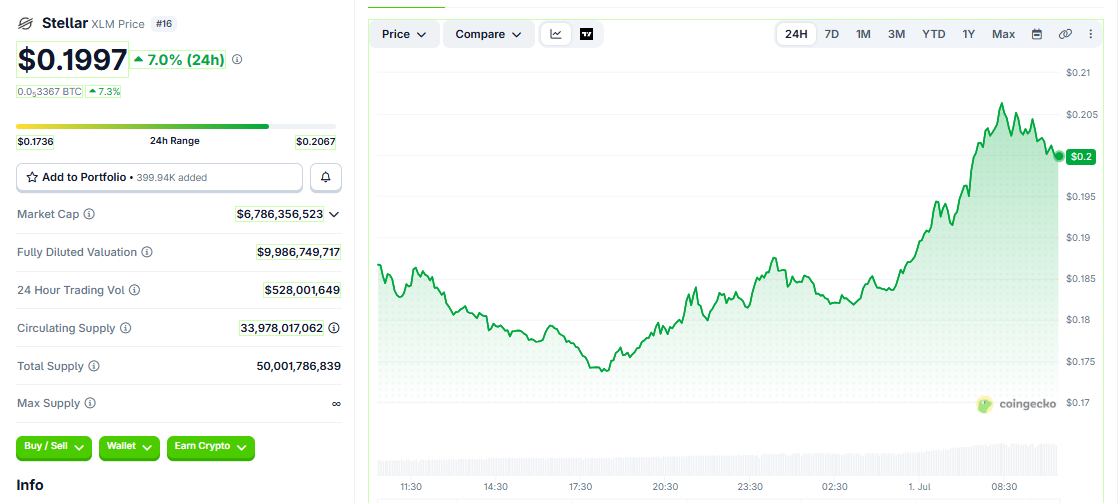Open the Circulating Supply label info icon
The height and width of the screenshot is (503, 1120).
[x=125, y=328]
